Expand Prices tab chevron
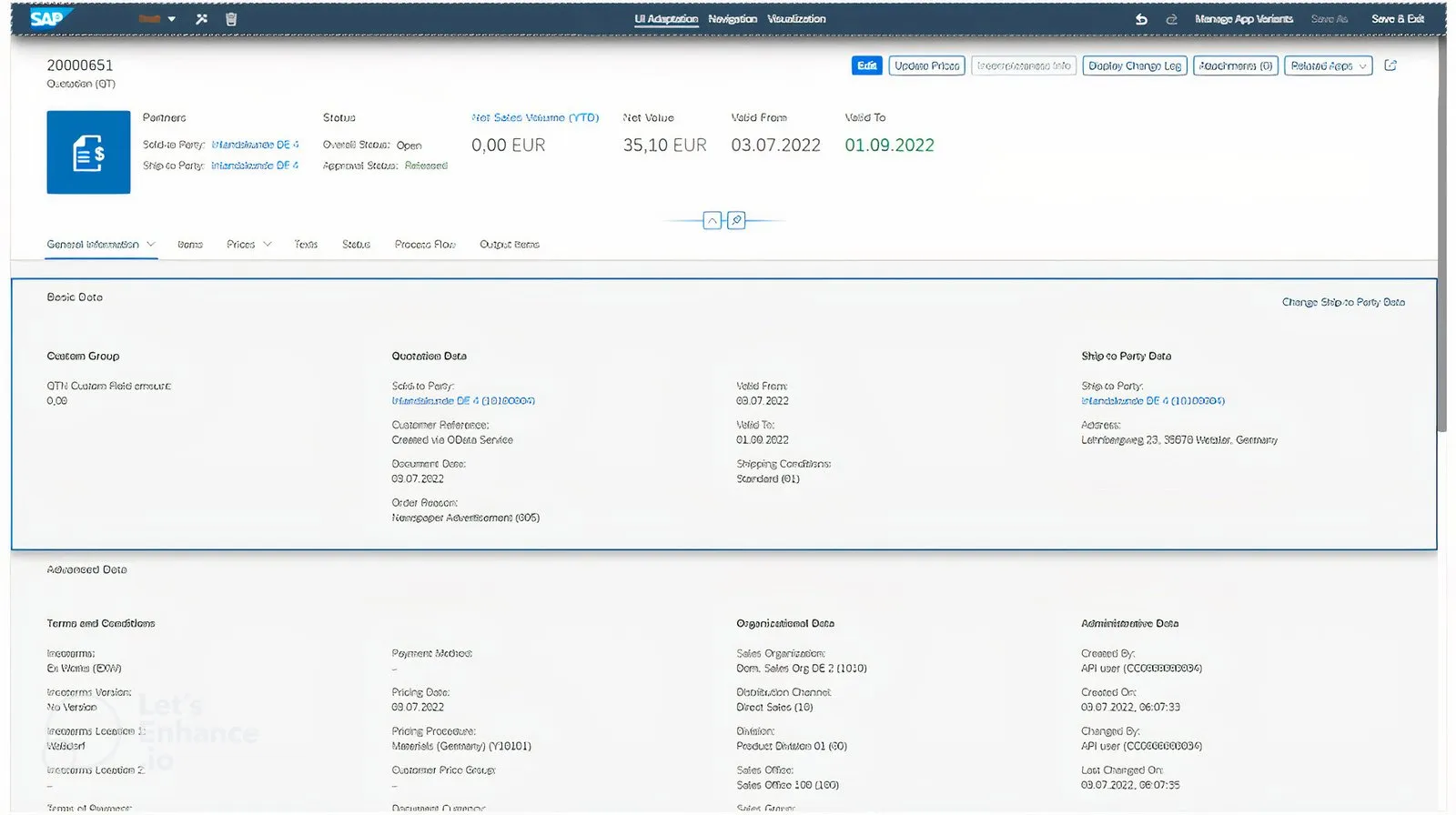 pyautogui.click(x=268, y=244)
